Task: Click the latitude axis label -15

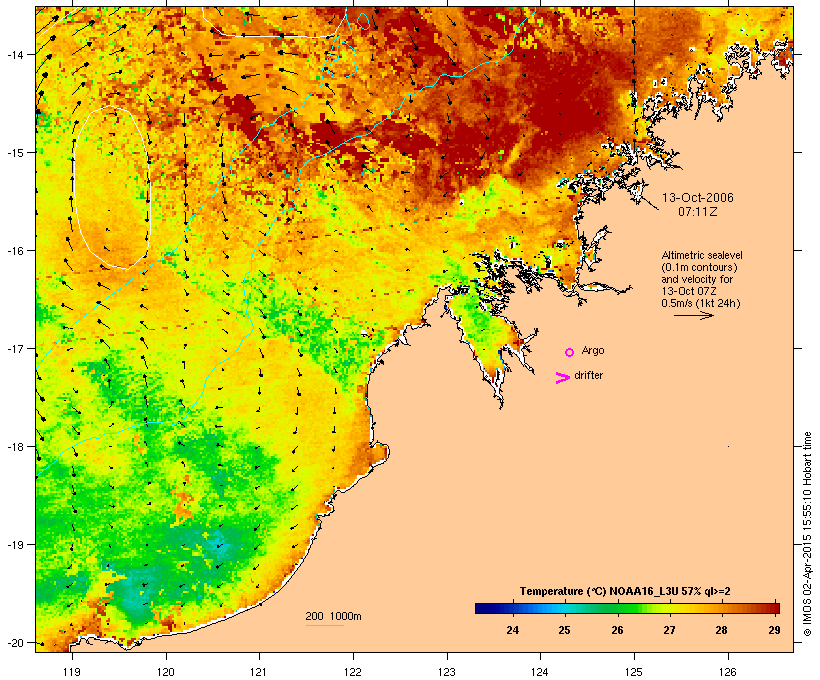Action: pos(14,153)
